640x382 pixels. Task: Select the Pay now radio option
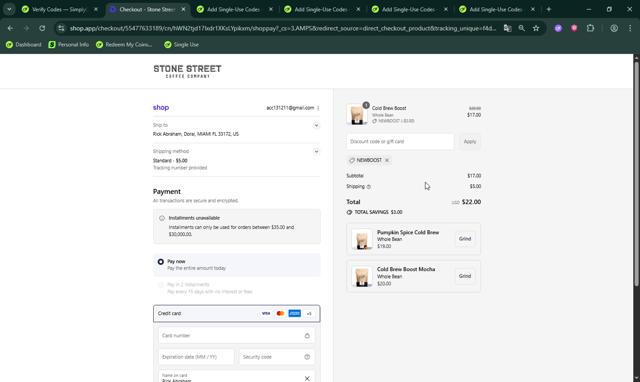point(161,262)
